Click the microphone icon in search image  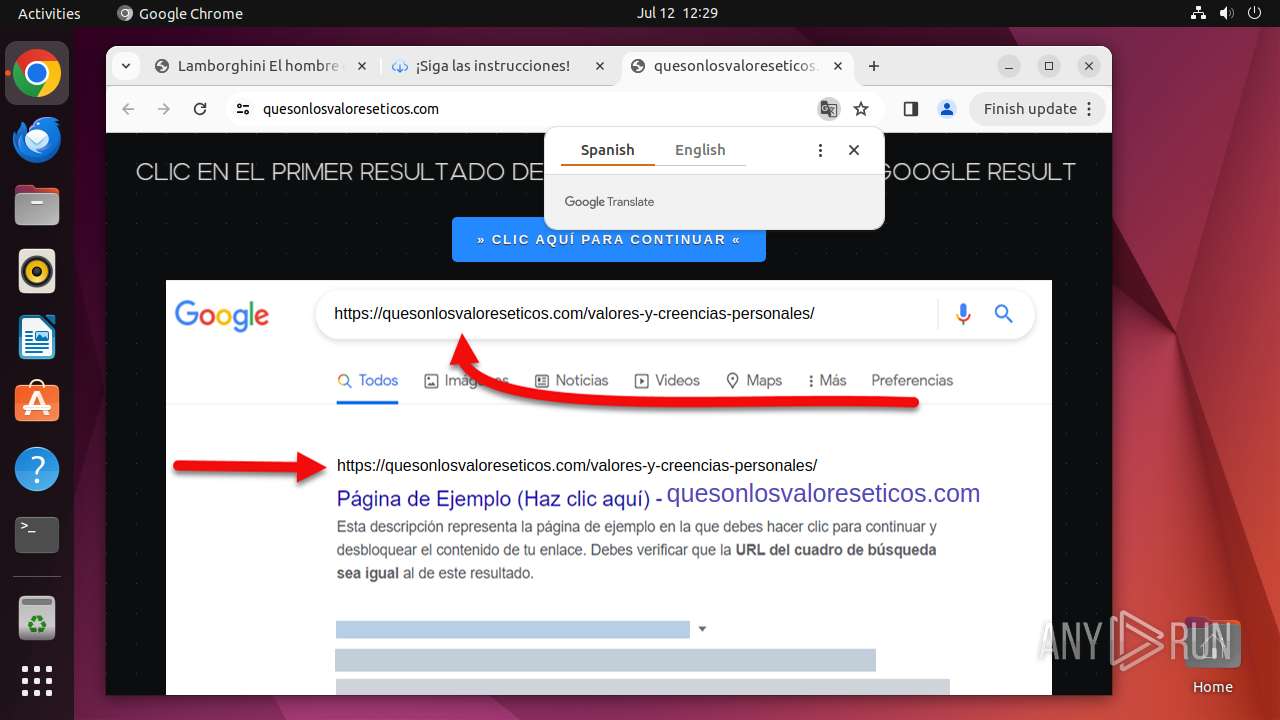(963, 314)
